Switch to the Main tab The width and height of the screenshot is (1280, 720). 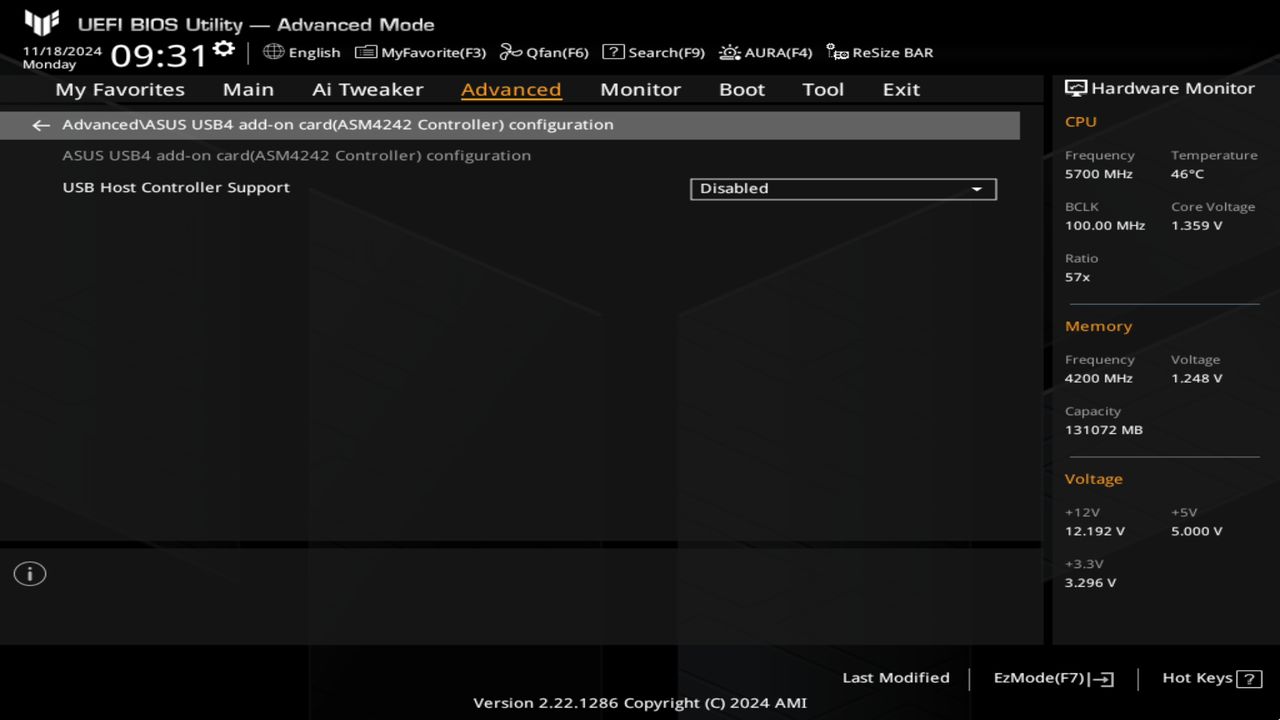tap(248, 89)
